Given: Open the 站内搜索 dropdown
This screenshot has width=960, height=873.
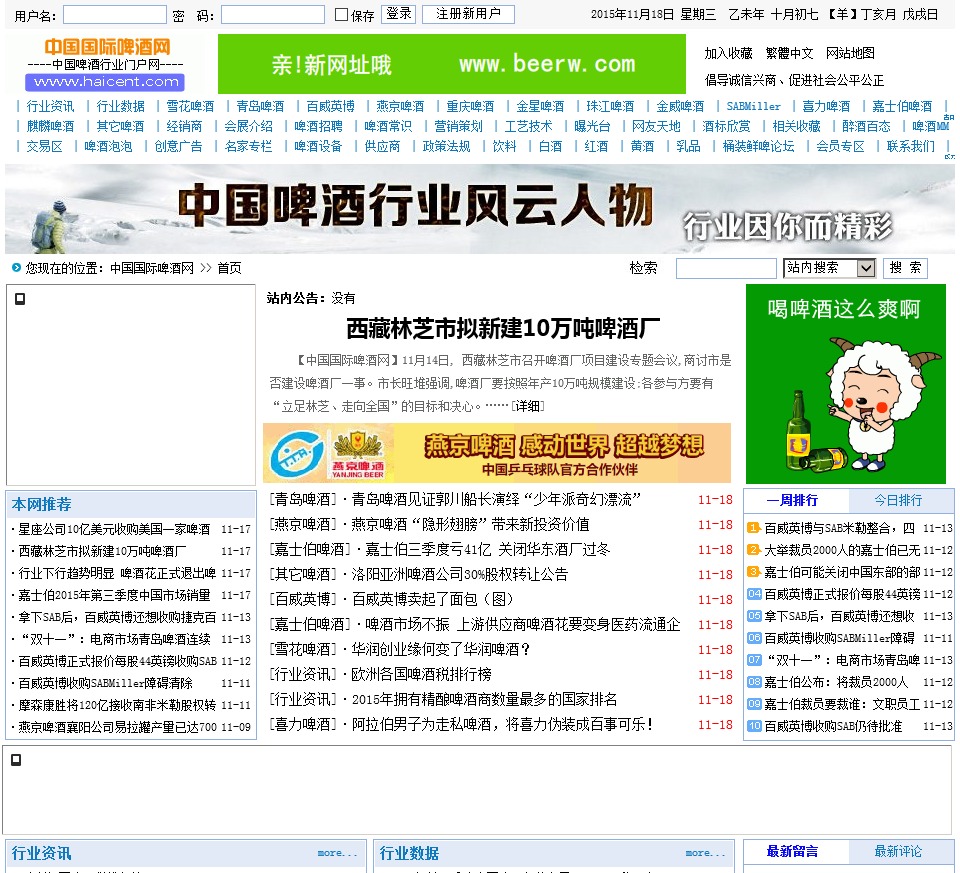Looking at the screenshot, I should (x=830, y=268).
